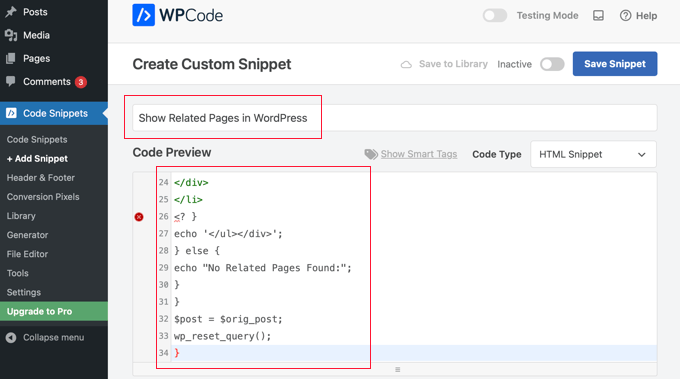
Task: Open the WPCode inbox notifications icon
Action: tap(598, 16)
